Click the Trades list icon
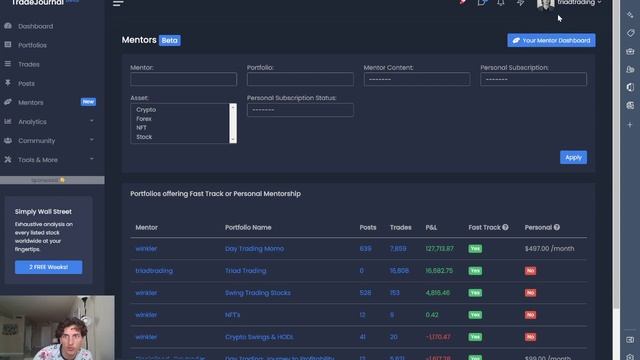 point(8,64)
